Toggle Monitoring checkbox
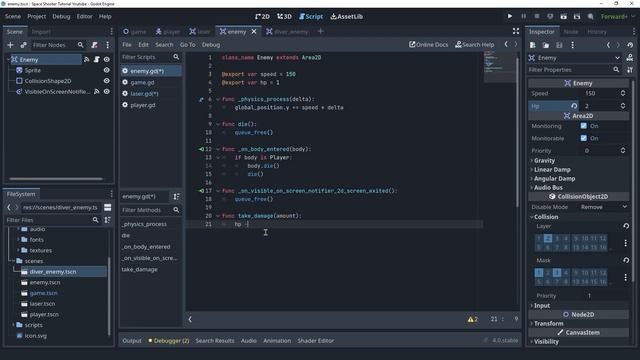The height and width of the screenshot is (360, 640). [584, 126]
